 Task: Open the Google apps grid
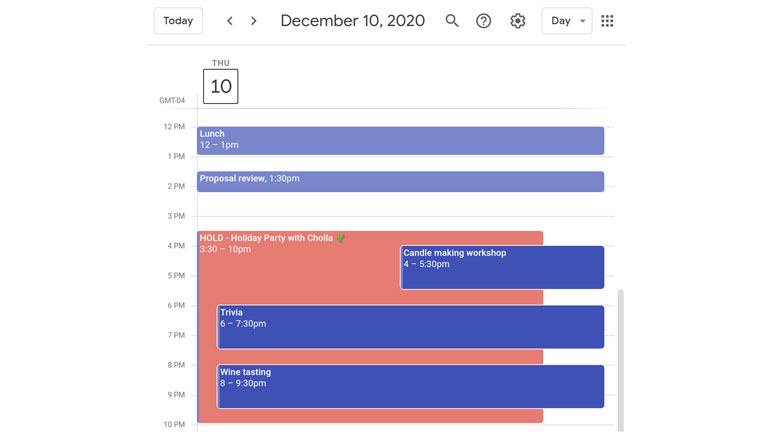[x=607, y=21]
